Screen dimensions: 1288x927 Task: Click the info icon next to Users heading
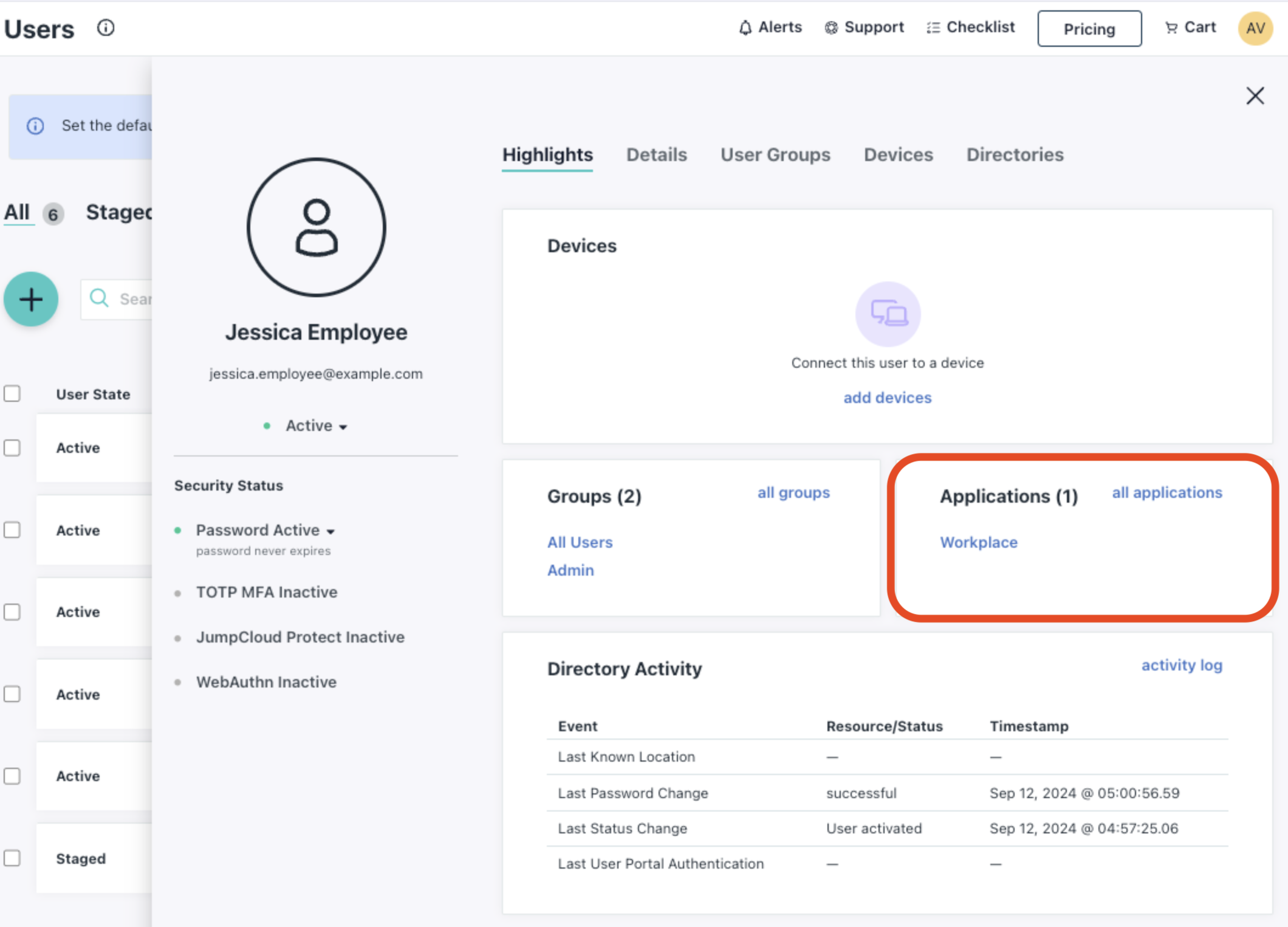pyautogui.click(x=104, y=27)
